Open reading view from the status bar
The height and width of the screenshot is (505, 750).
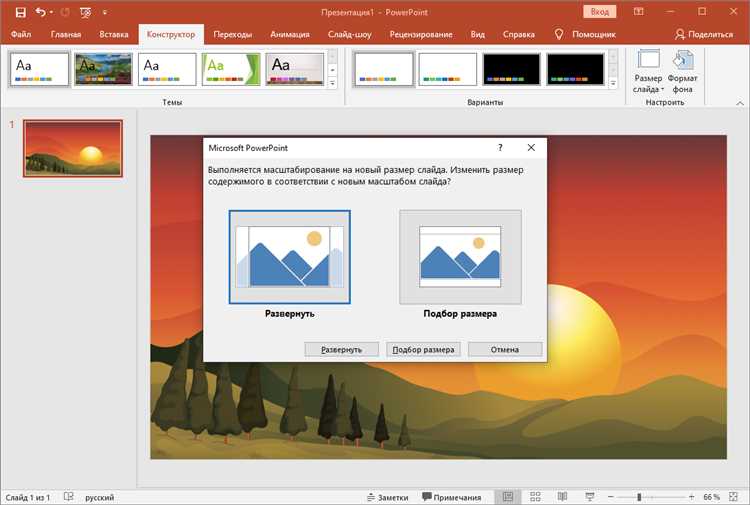pyautogui.click(x=562, y=497)
